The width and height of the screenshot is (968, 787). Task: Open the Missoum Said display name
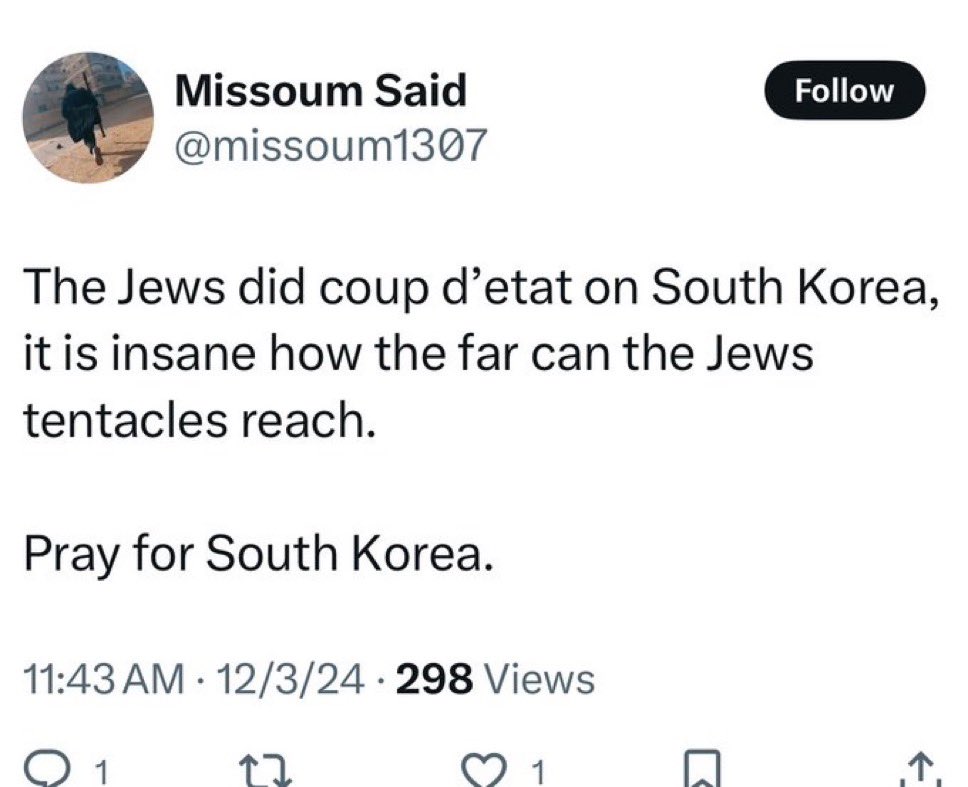(x=320, y=91)
